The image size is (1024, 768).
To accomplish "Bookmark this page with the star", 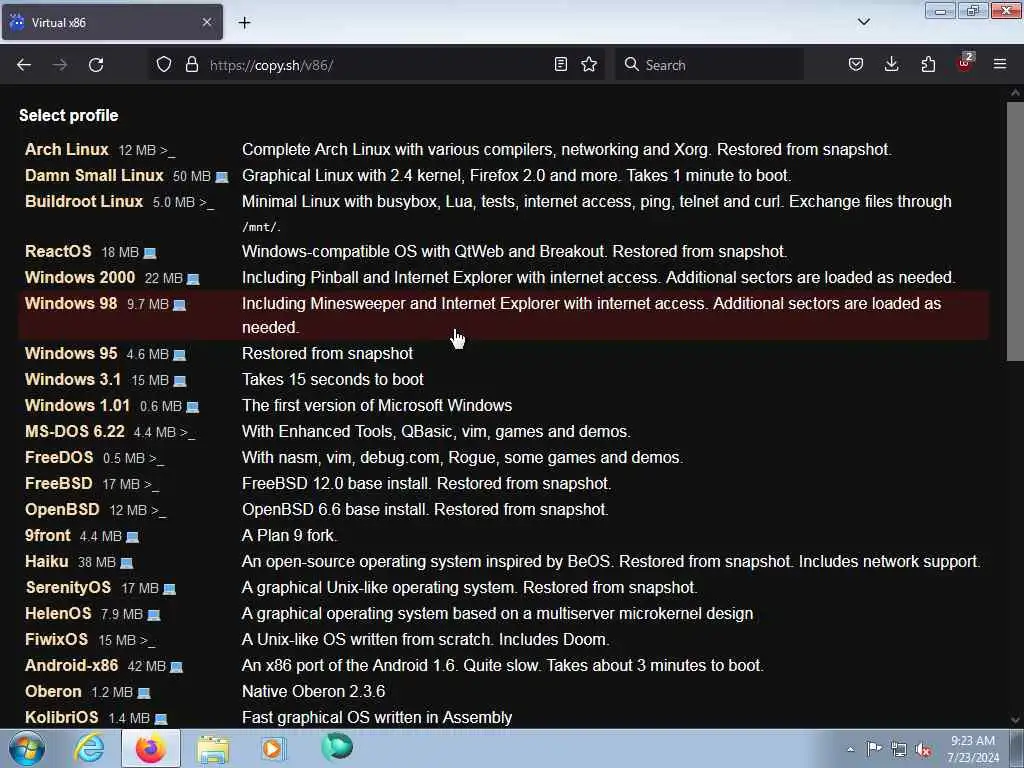I will [589, 65].
